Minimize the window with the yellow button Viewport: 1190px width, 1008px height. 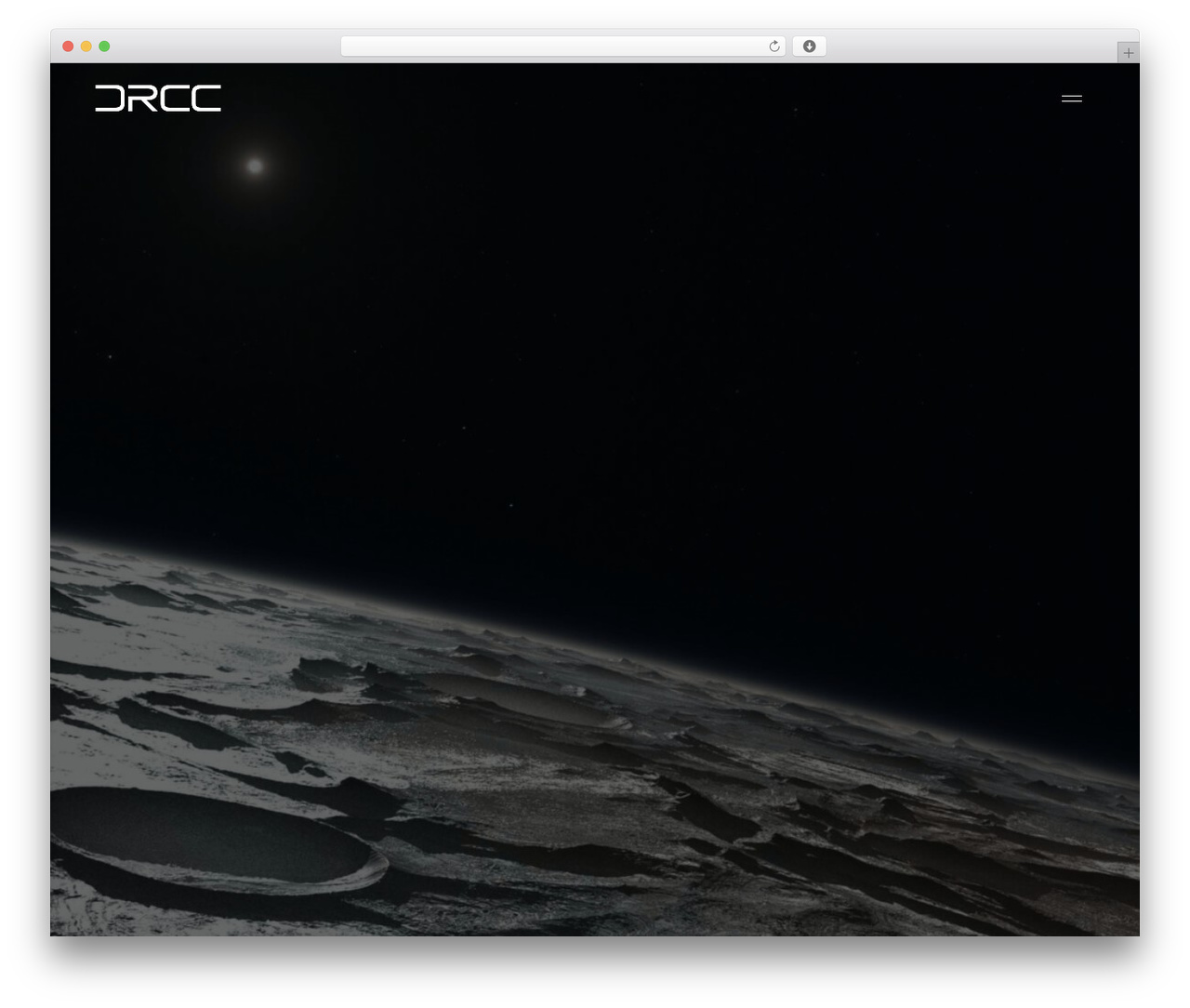pyautogui.click(x=86, y=46)
